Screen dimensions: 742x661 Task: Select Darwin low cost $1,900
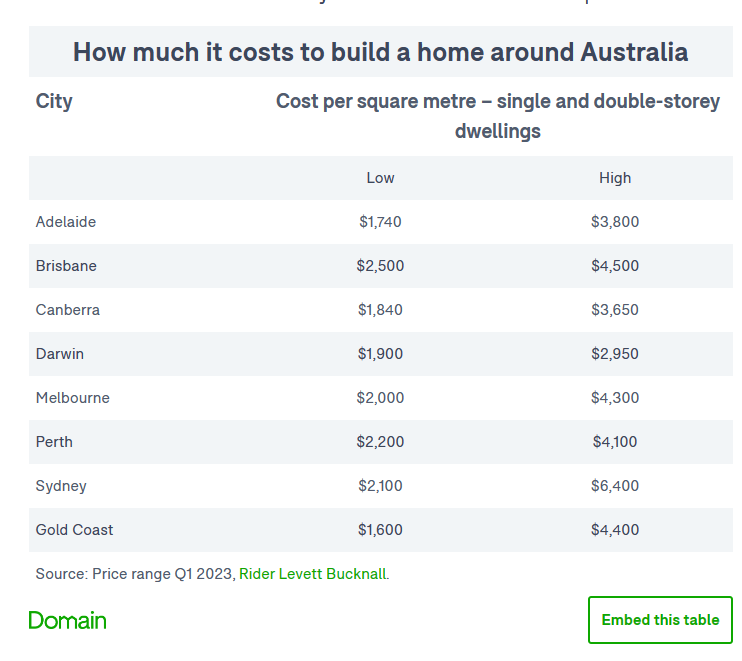point(380,354)
